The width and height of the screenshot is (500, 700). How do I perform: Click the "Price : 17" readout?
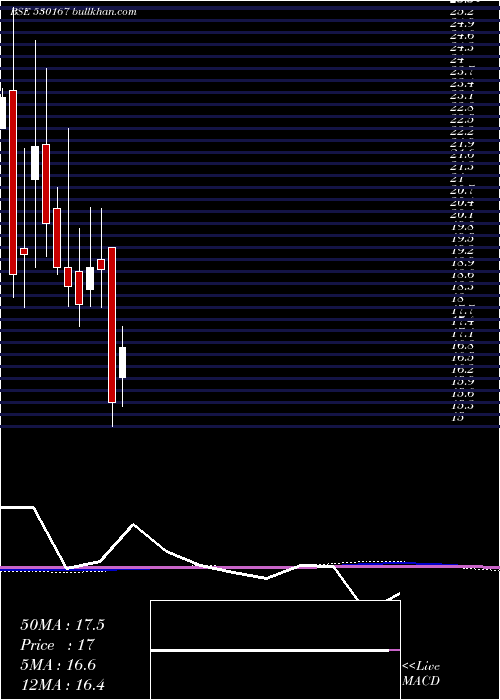click(58, 645)
